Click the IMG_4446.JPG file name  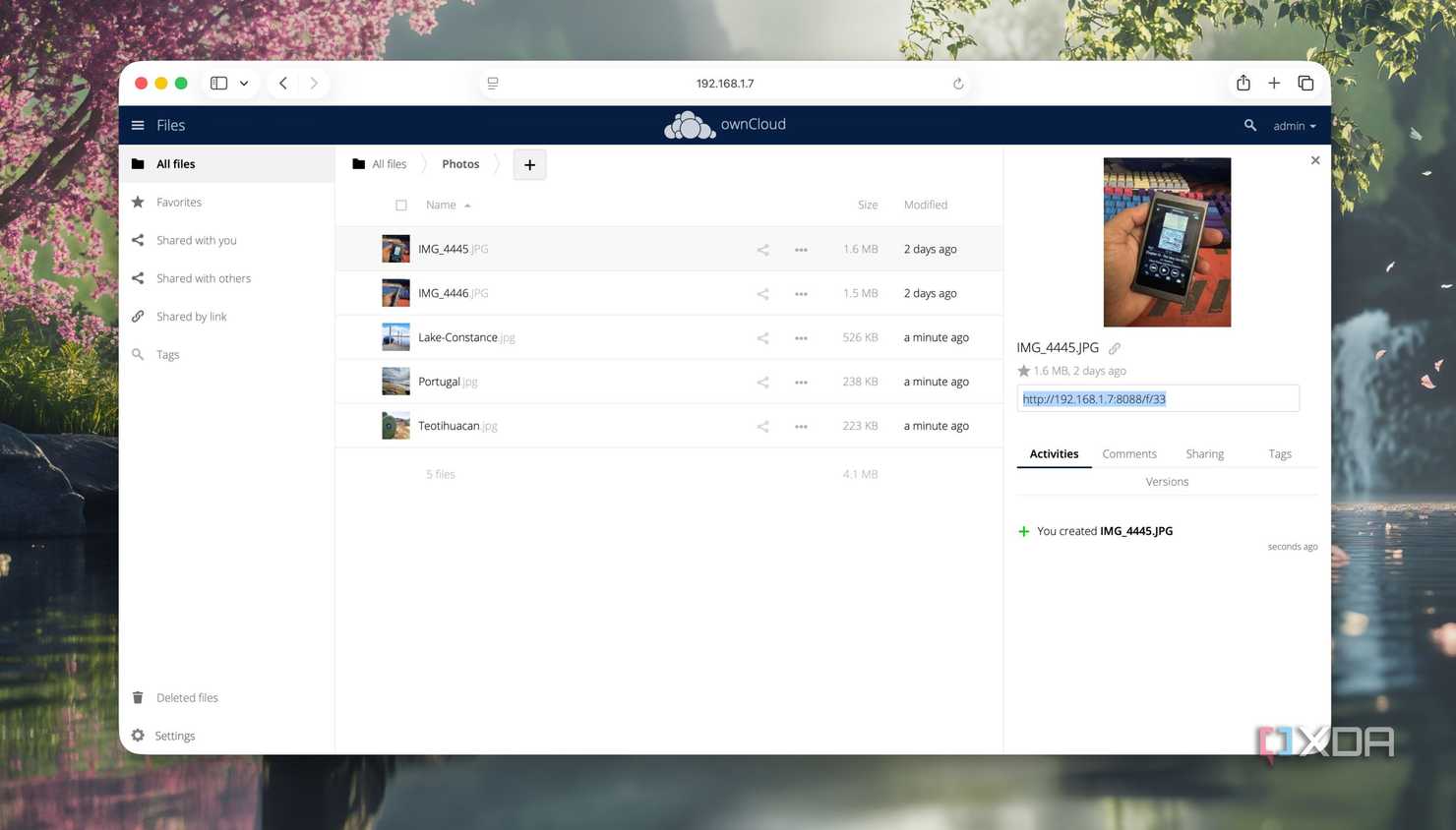pyautogui.click(x=454, y=293)
